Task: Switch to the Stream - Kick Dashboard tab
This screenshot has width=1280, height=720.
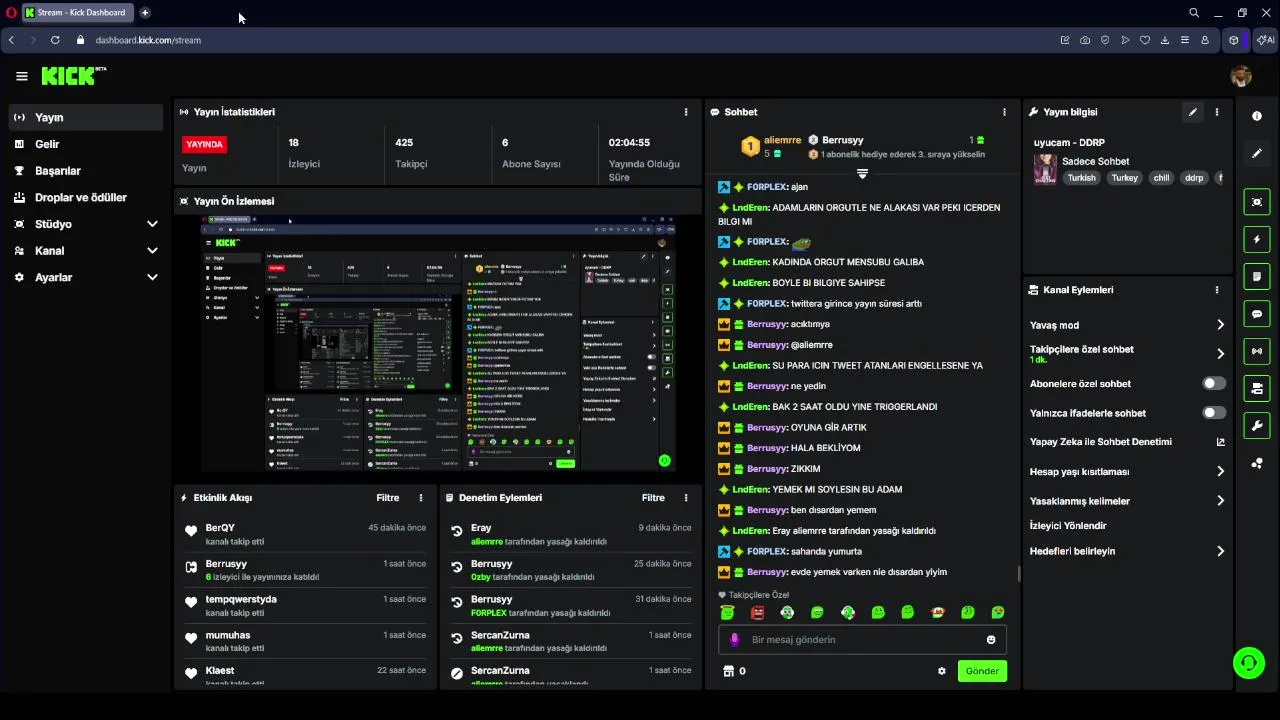Action: (x=76, y=13)
